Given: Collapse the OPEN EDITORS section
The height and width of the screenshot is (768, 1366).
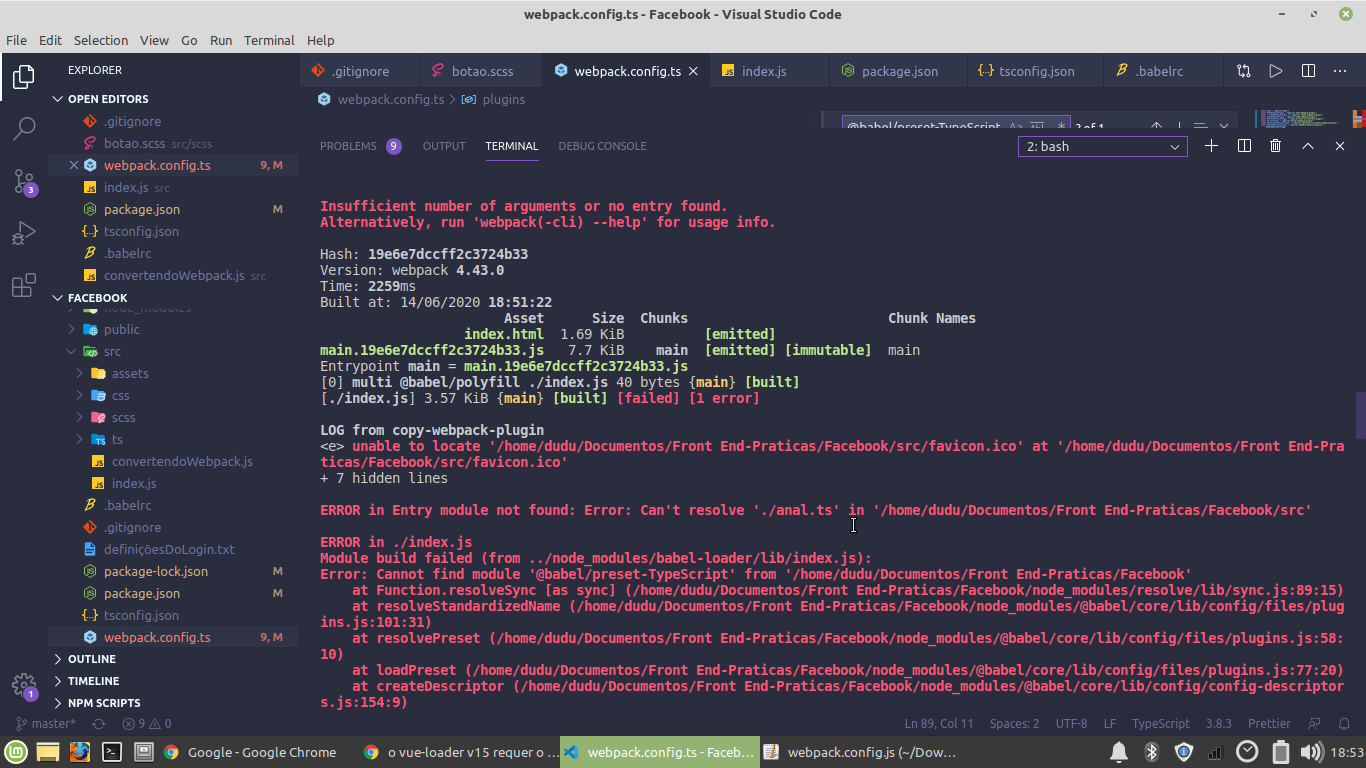Looking at the screenshot, I should click(108, 99).
